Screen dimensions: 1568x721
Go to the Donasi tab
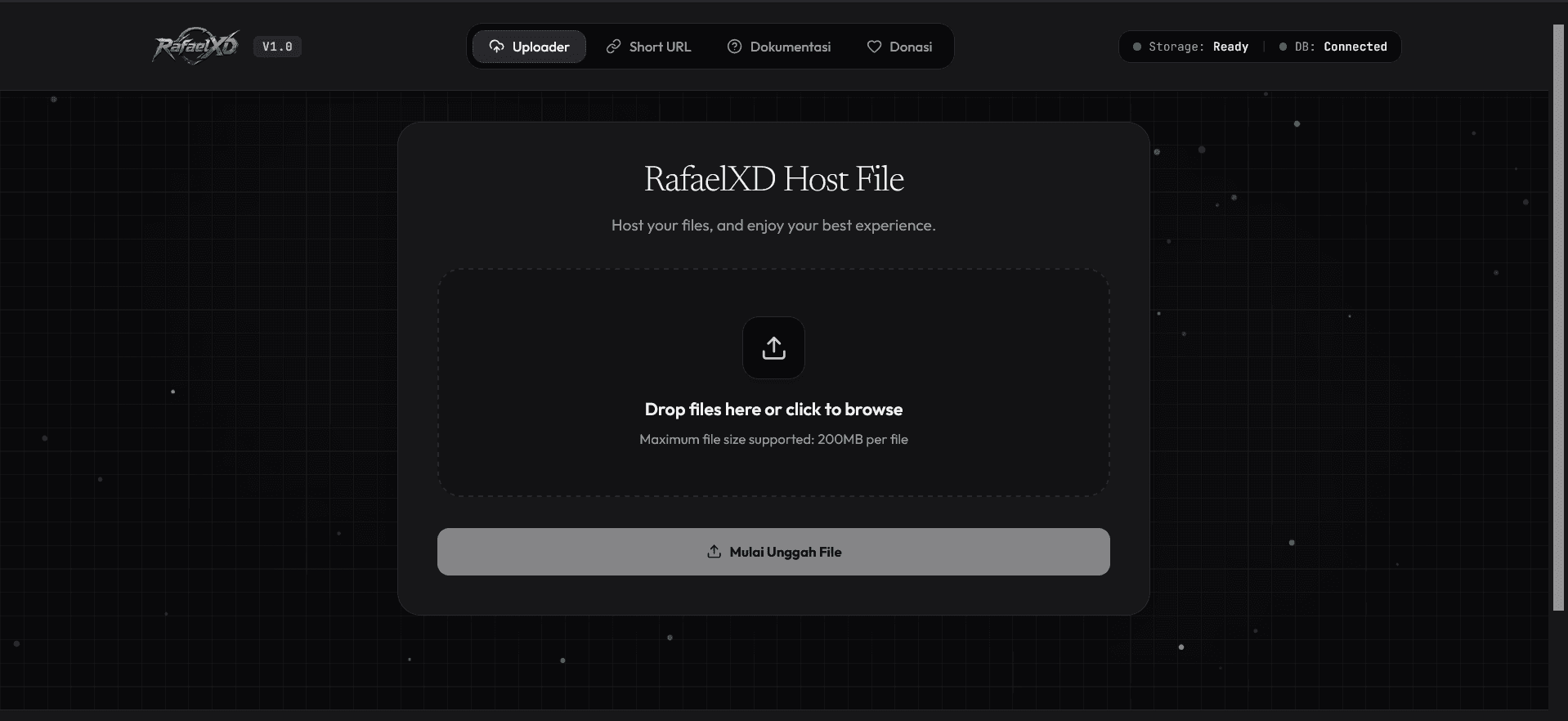pyautogui.click(x=899, y=47)
